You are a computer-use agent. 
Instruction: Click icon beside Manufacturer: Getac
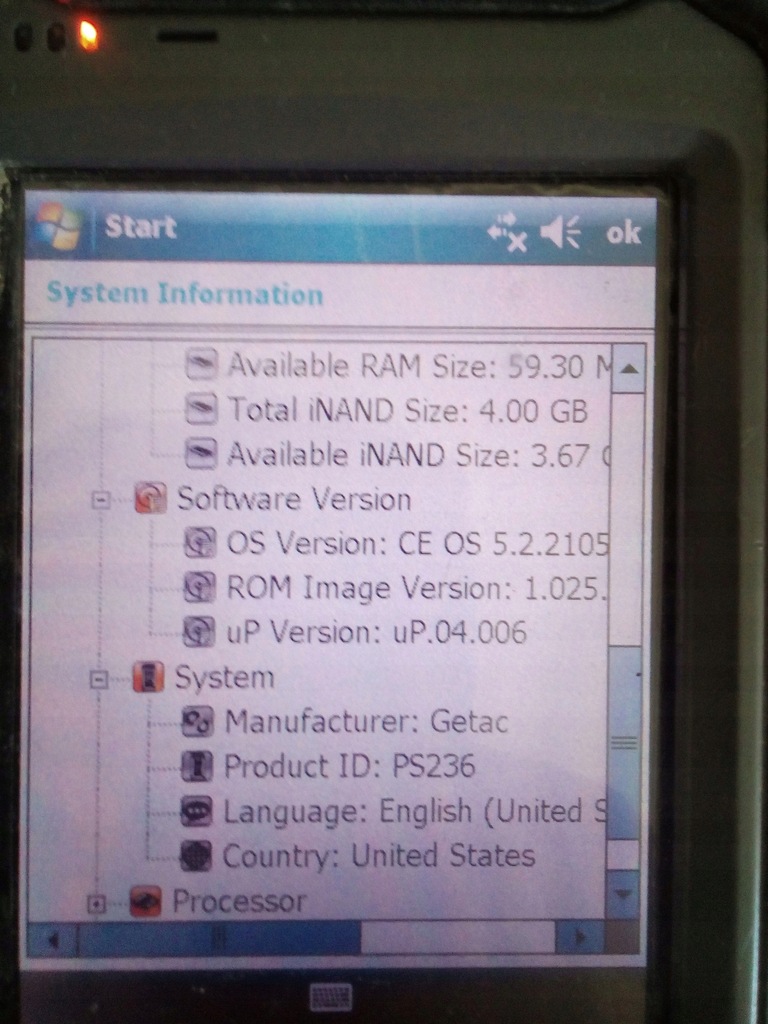pos(197,722)
